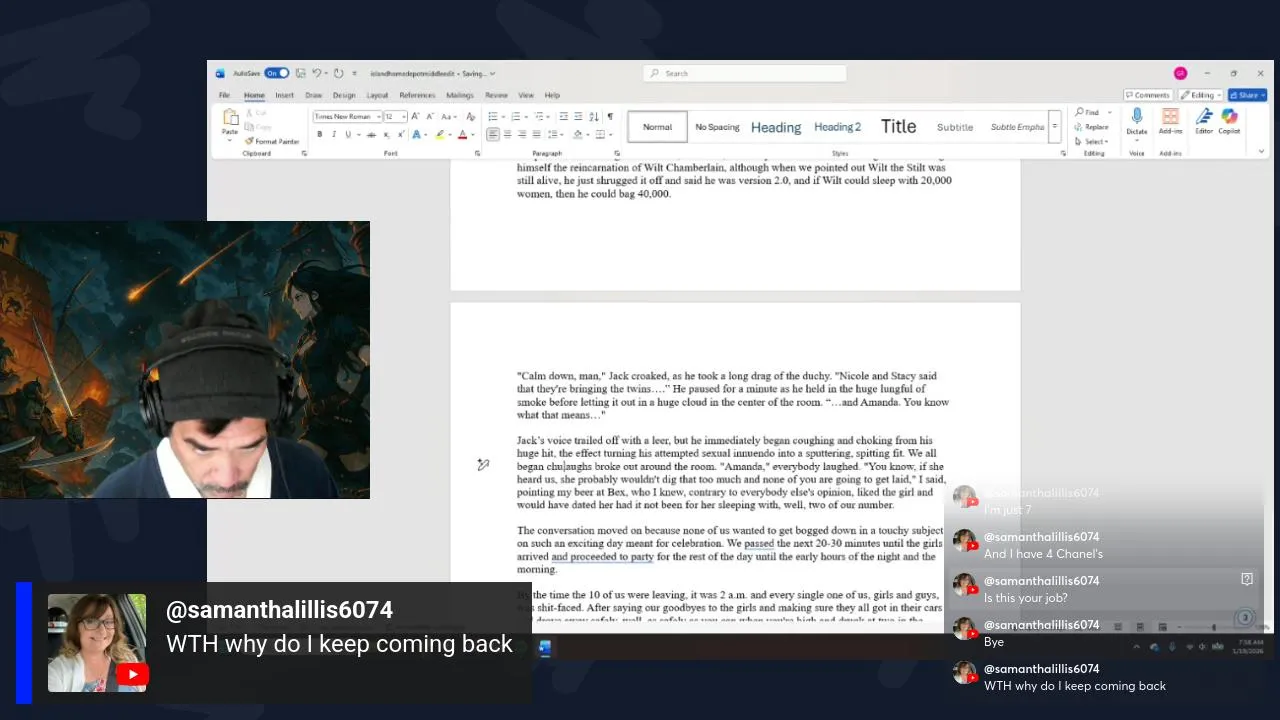
Task: Apply the red font color
Action: tap(462, 135)
